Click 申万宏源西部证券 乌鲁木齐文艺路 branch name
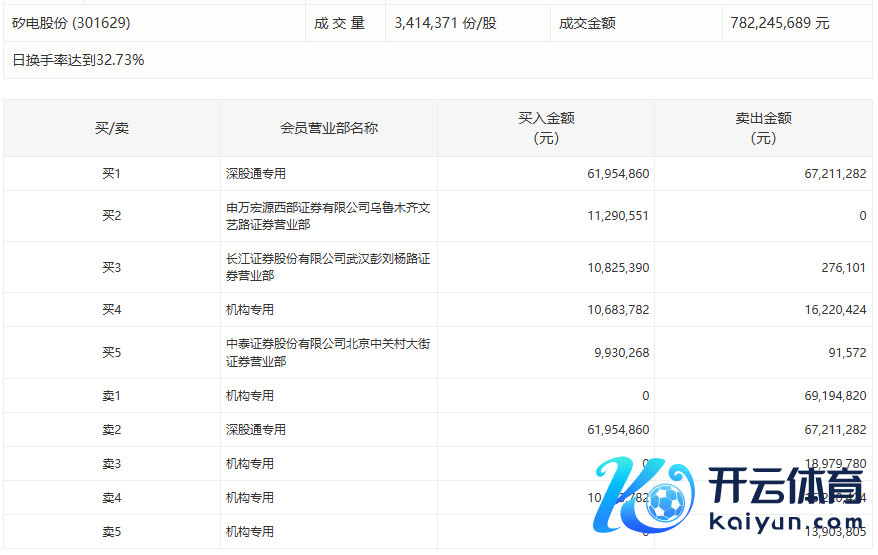 tap(328, 216)
